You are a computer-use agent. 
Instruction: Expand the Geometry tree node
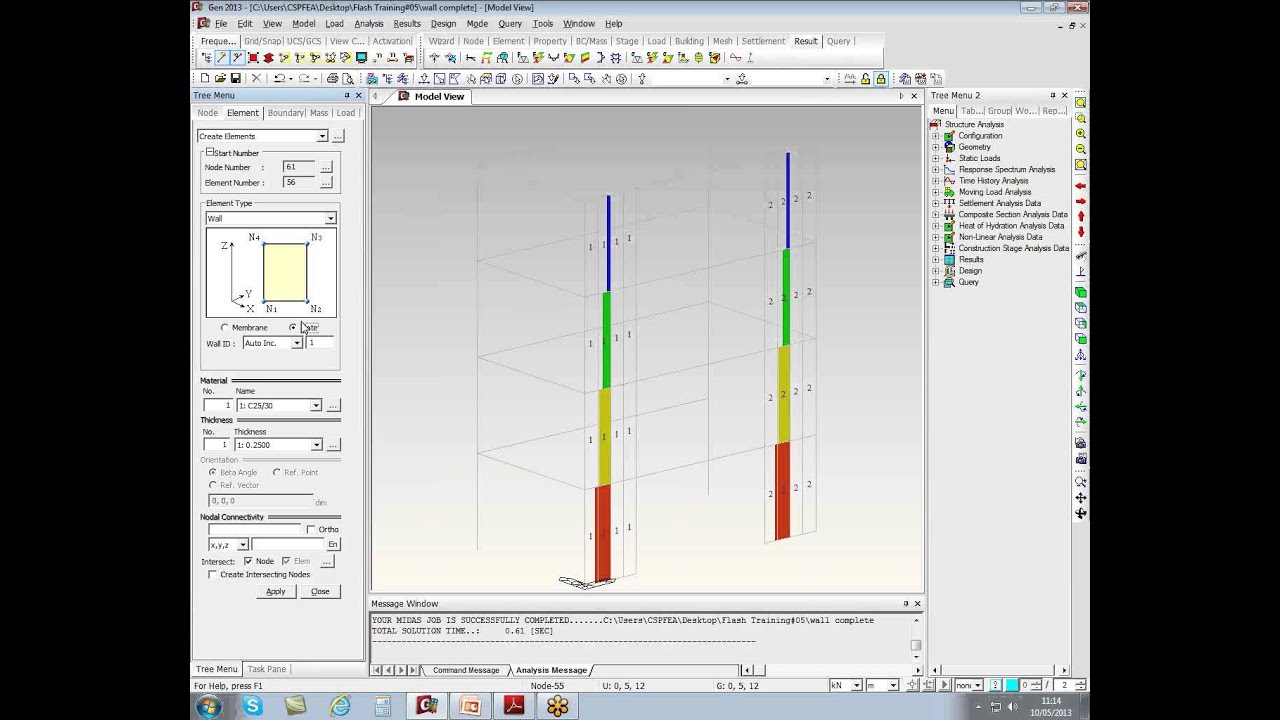pos(936,147)
